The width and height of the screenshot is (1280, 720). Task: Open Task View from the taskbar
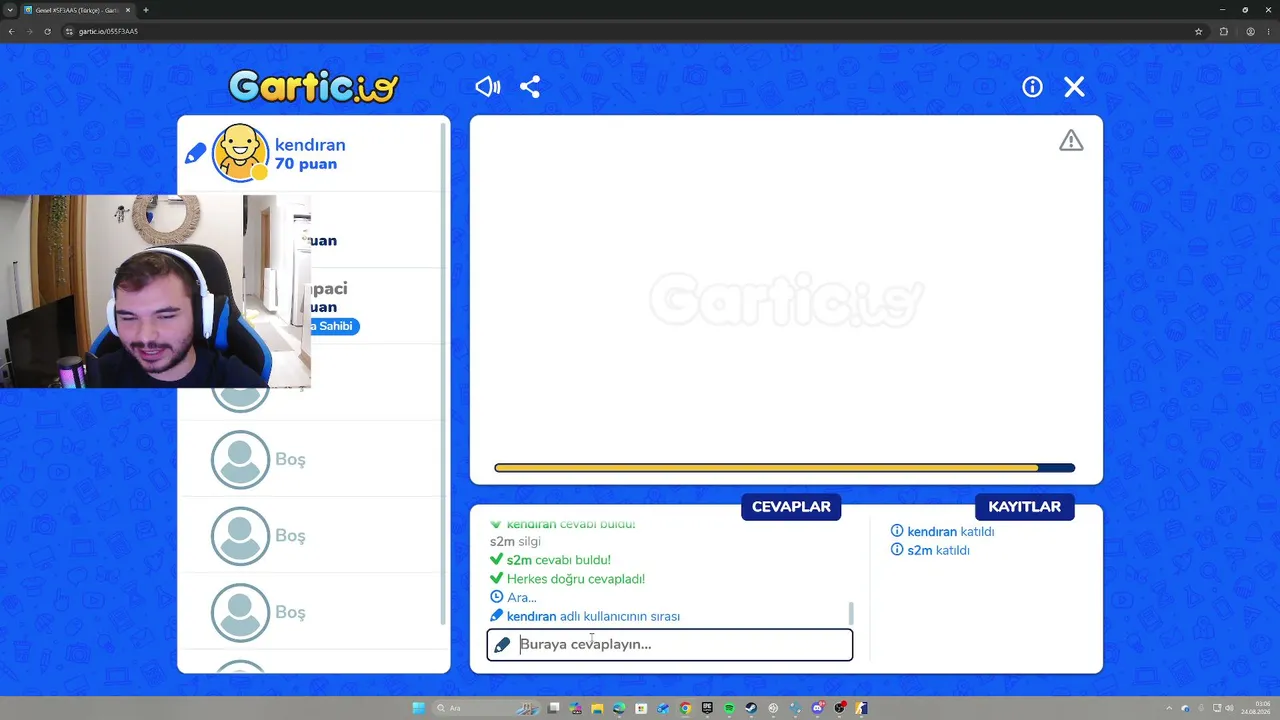pos(553,708)
